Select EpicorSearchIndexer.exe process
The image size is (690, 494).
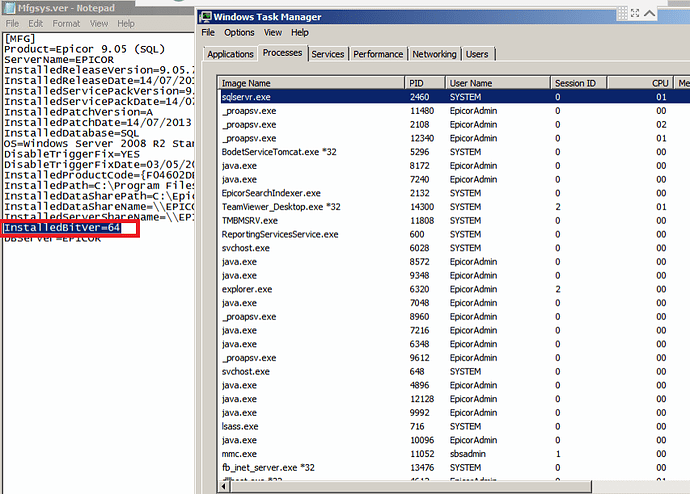tap(455, 193)
